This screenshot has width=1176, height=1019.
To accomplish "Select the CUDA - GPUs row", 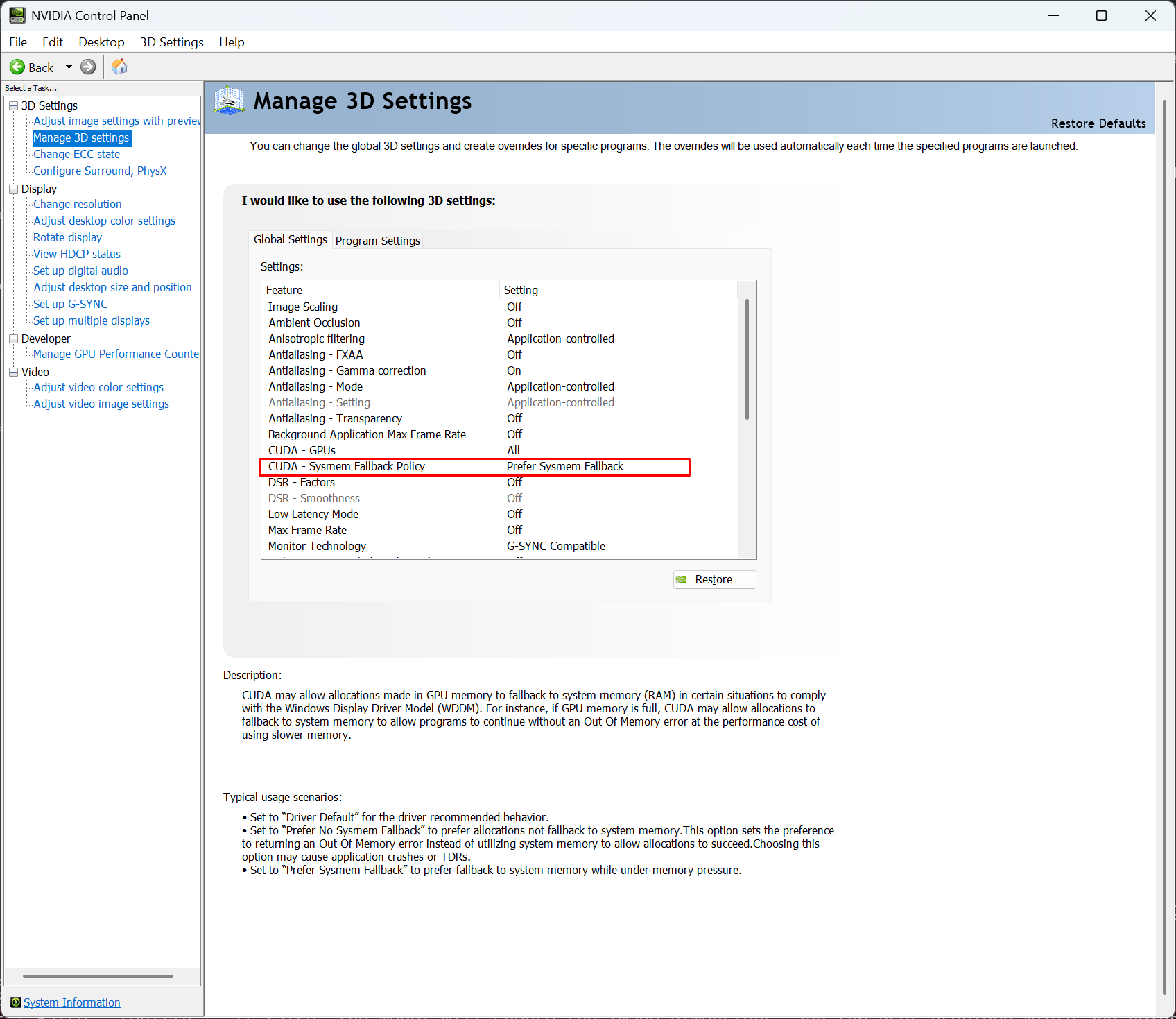I will click(499, 450).
